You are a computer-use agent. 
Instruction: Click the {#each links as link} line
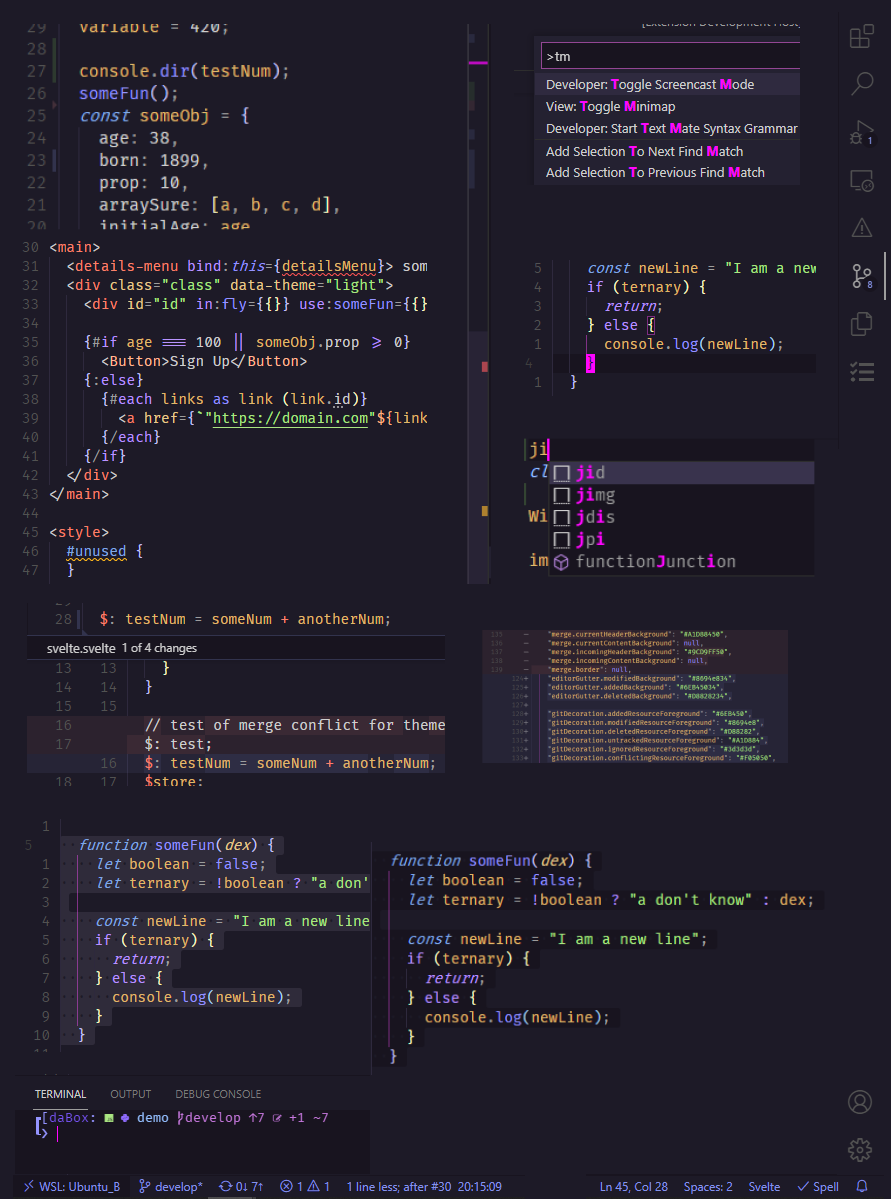pos(234,399)
